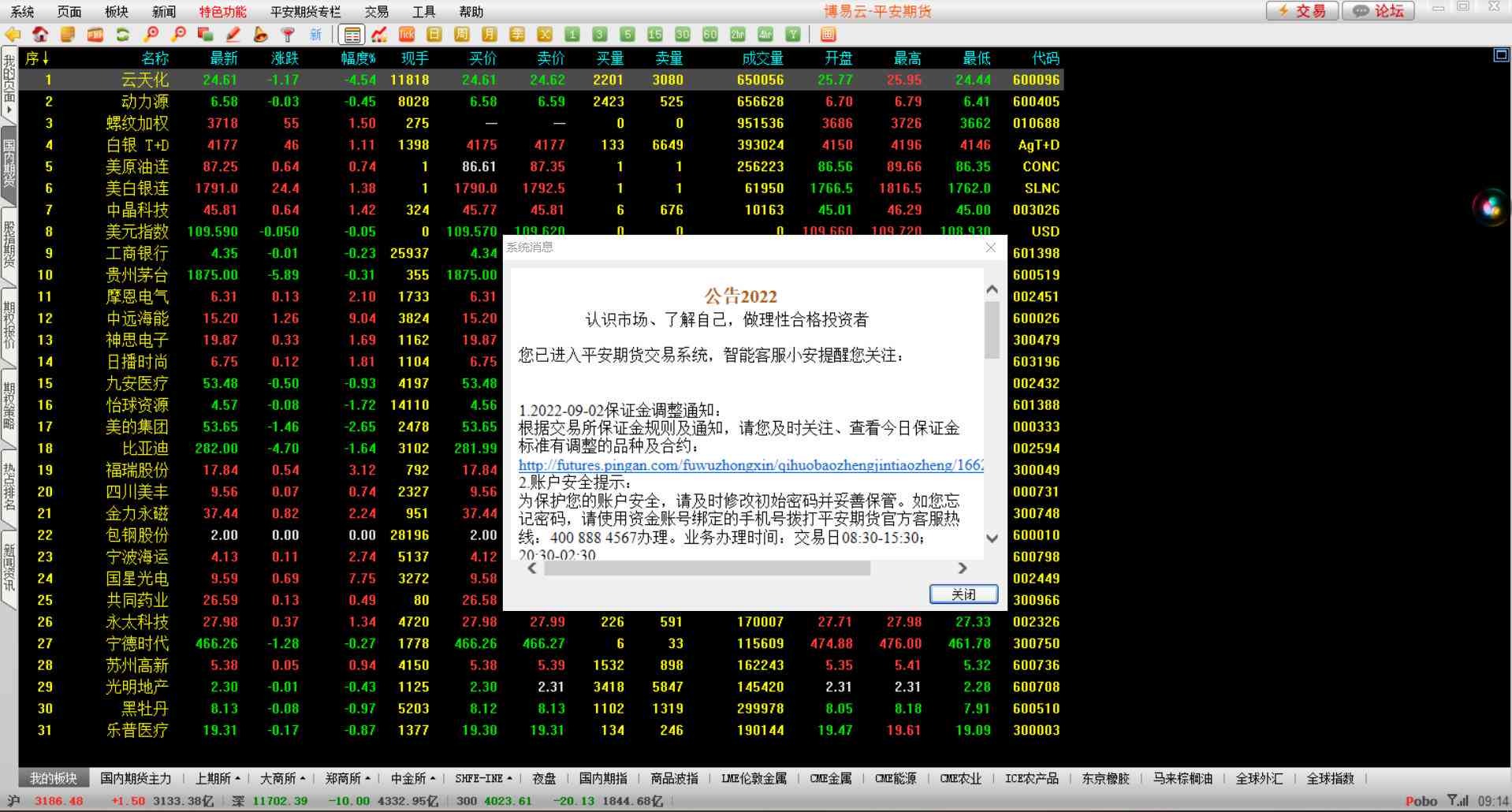Switch to the quote list view icon
Viewport: 1512px width, 812px height.
(x=352, y=35)
